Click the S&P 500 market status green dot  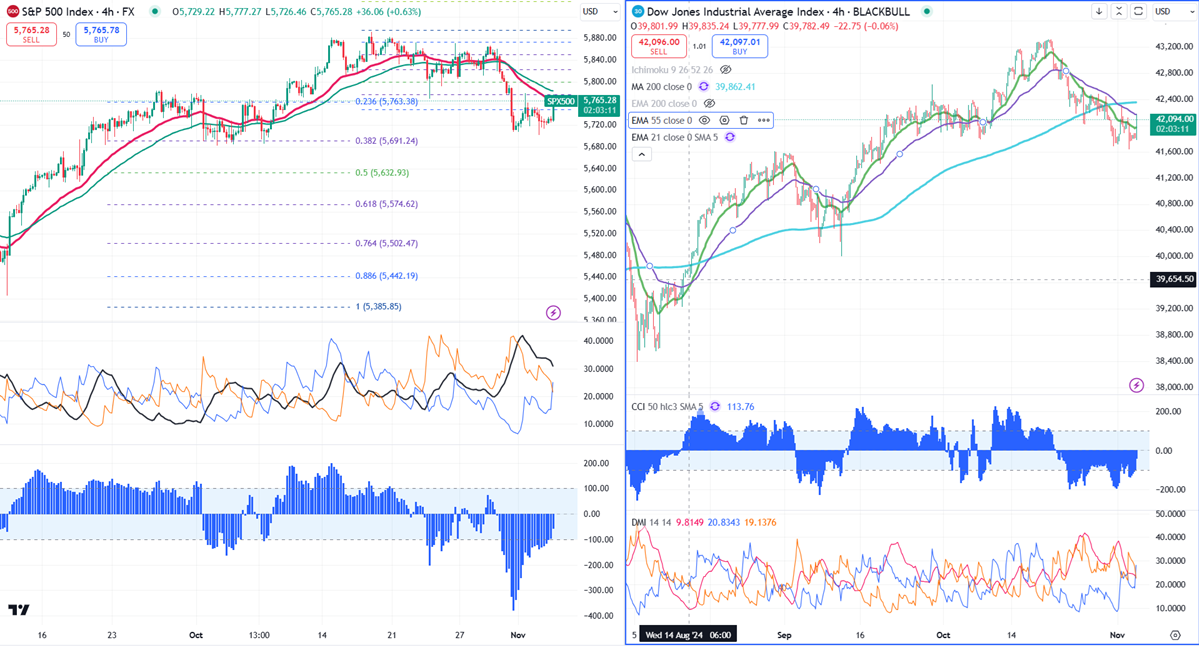click(x=155, y=11)
